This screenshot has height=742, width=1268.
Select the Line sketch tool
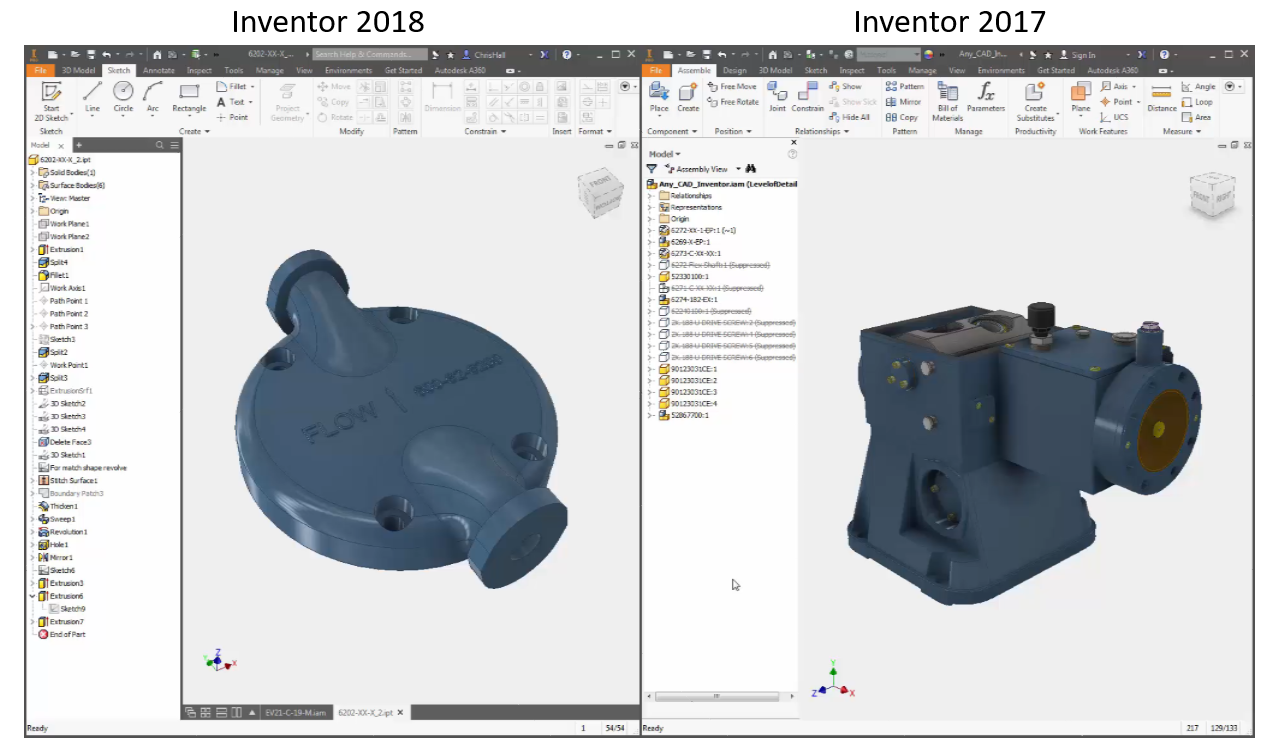tap(92, 94)
